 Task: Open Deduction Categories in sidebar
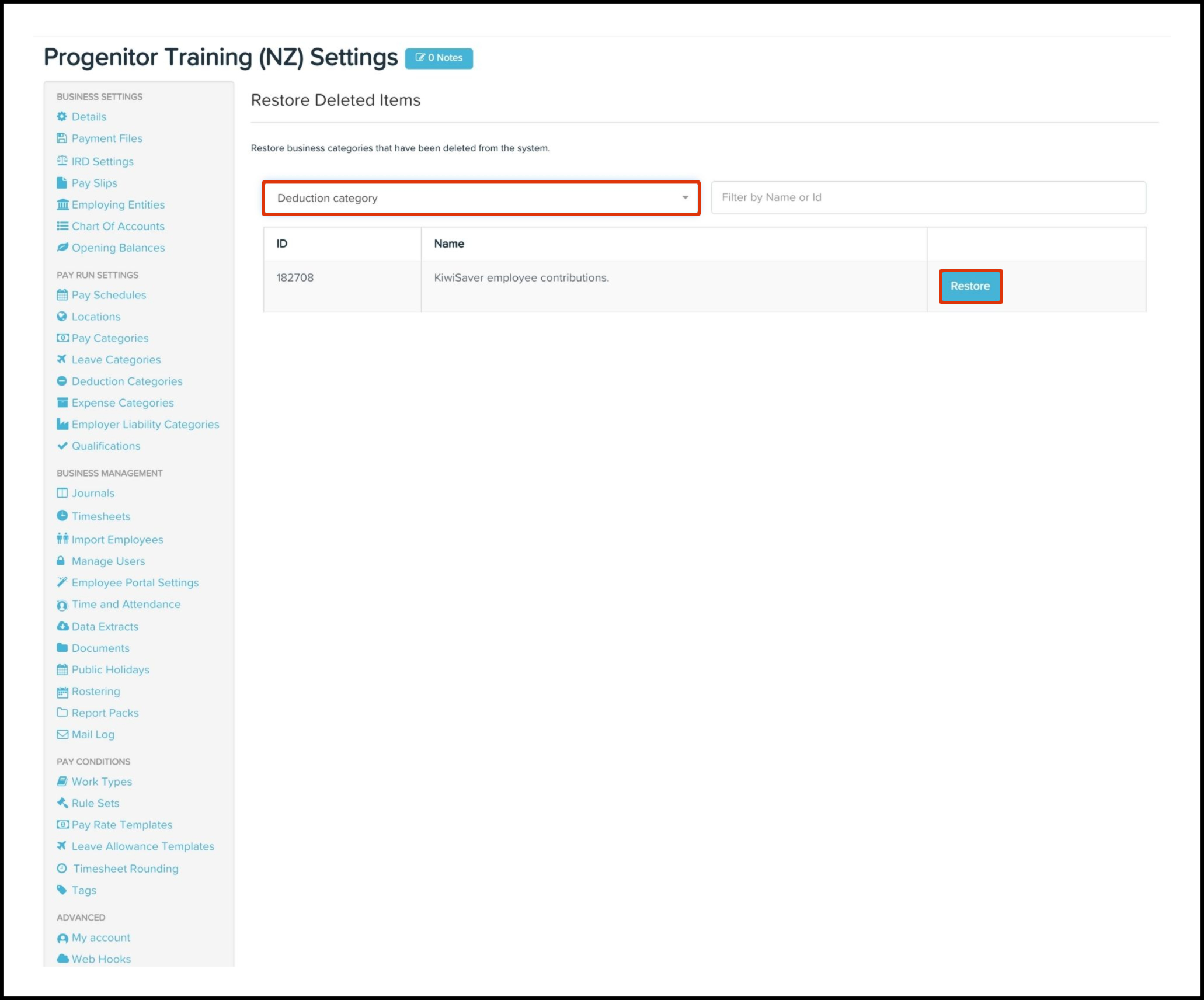point(127,381)
